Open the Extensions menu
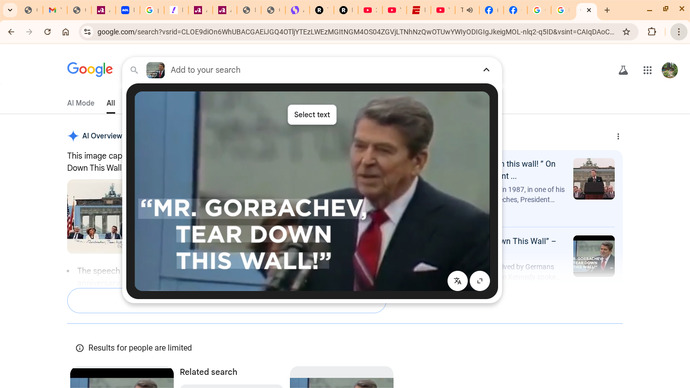Image resolution: width=690 pixels, height=388 pixels. tap(652, 32)
